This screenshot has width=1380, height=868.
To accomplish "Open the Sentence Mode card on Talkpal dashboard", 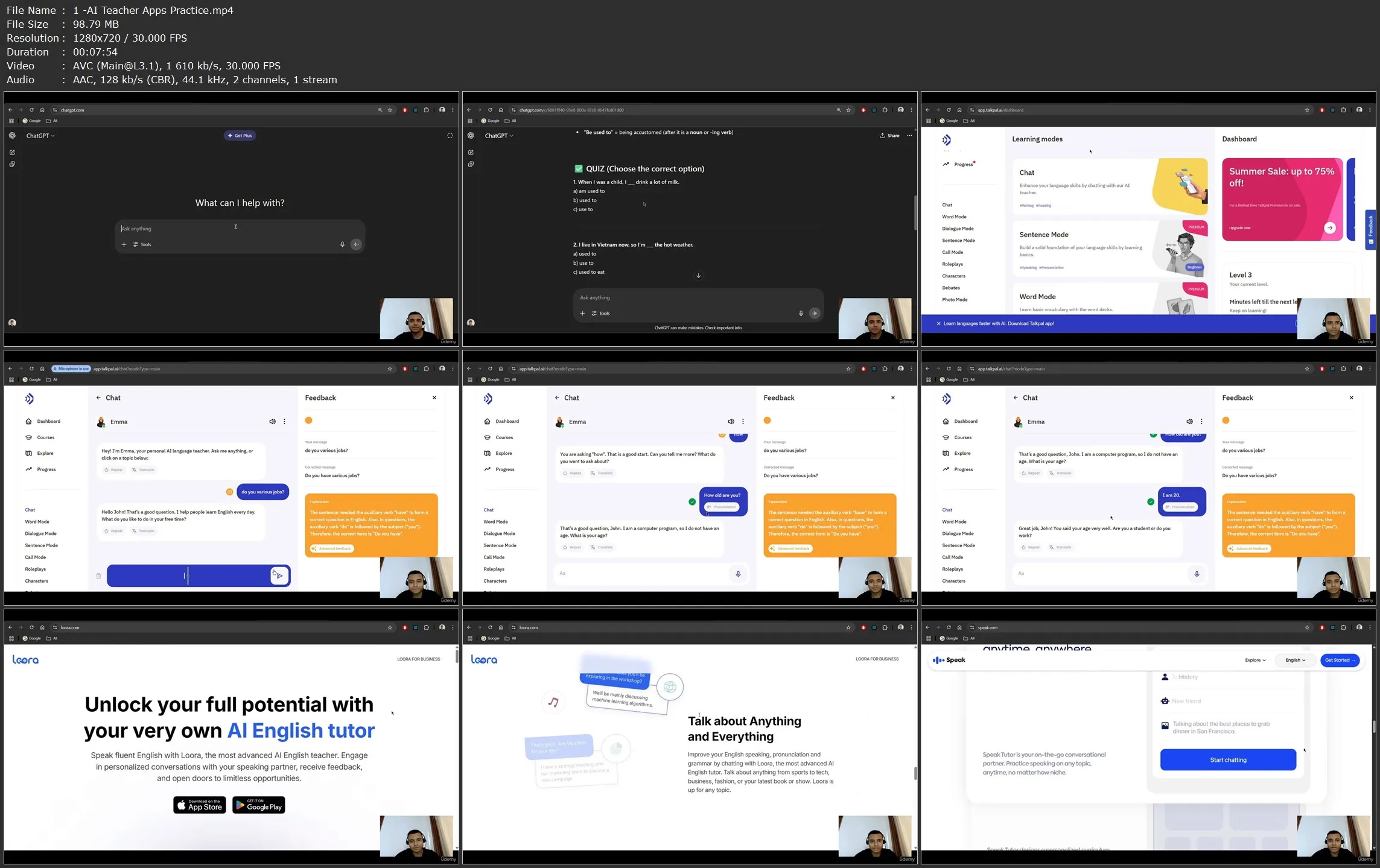I will point(1110,249).
